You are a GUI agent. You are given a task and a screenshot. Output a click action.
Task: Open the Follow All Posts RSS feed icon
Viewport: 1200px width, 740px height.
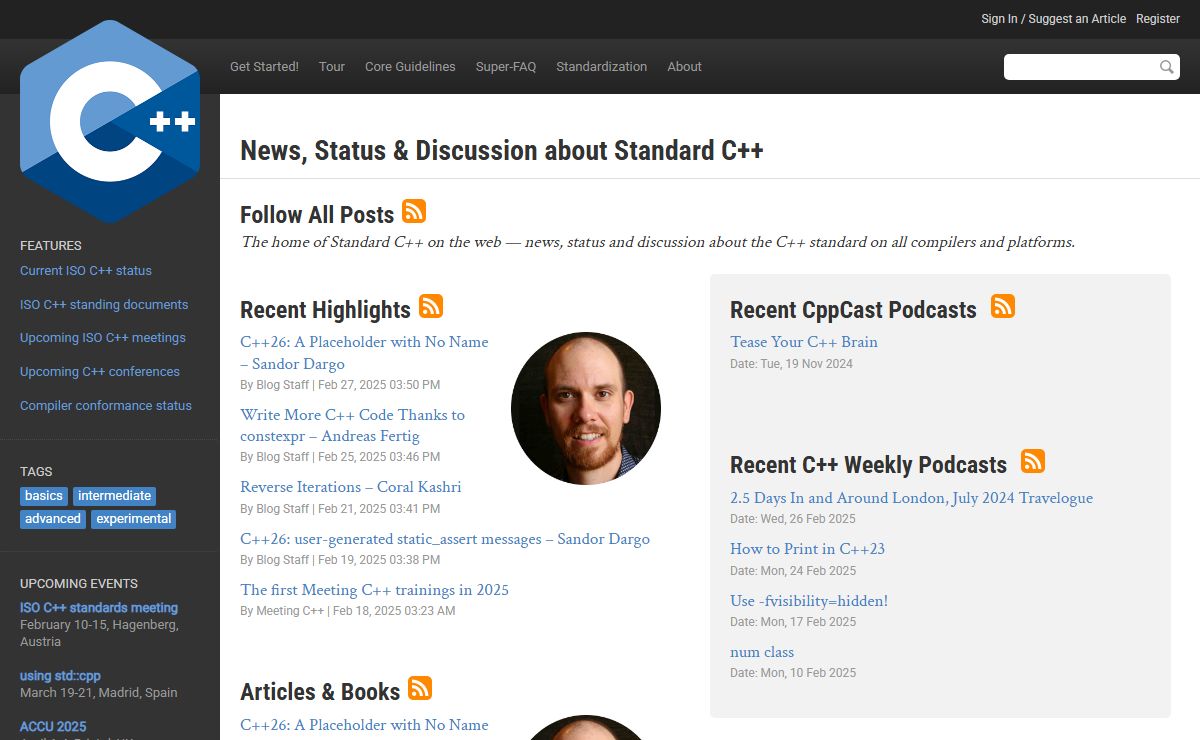click(414, 211)
